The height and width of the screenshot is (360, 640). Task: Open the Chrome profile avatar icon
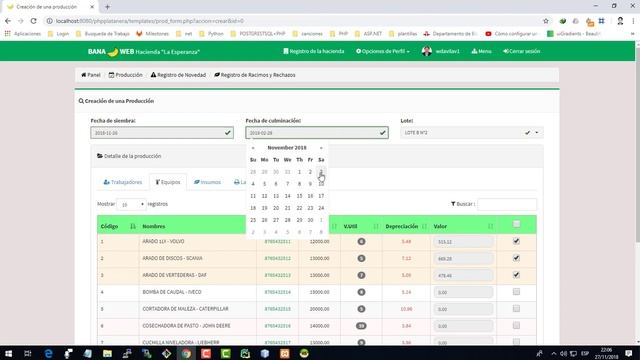coord(620,21)
